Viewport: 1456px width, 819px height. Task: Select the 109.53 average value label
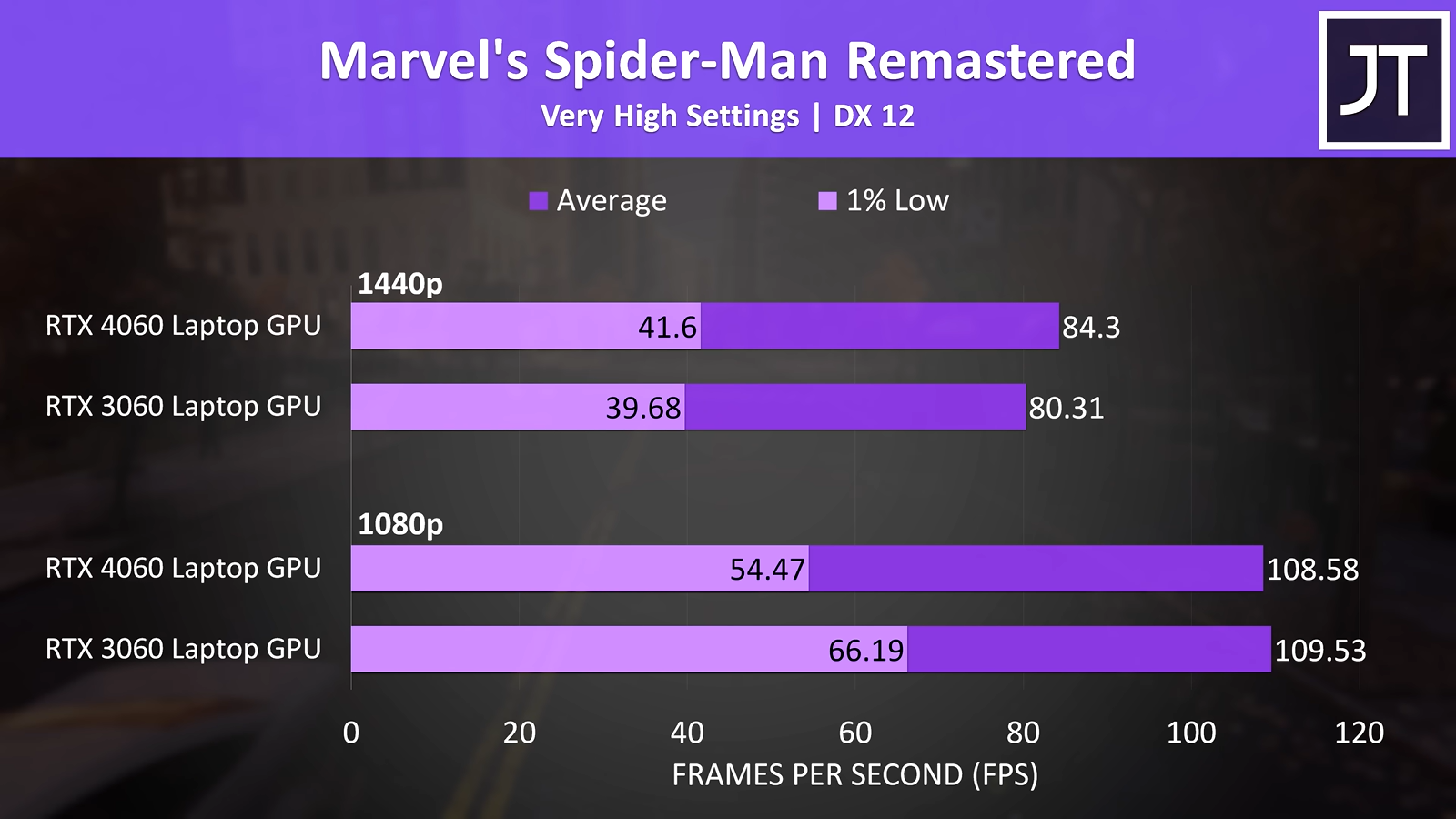click(1319, 651)
